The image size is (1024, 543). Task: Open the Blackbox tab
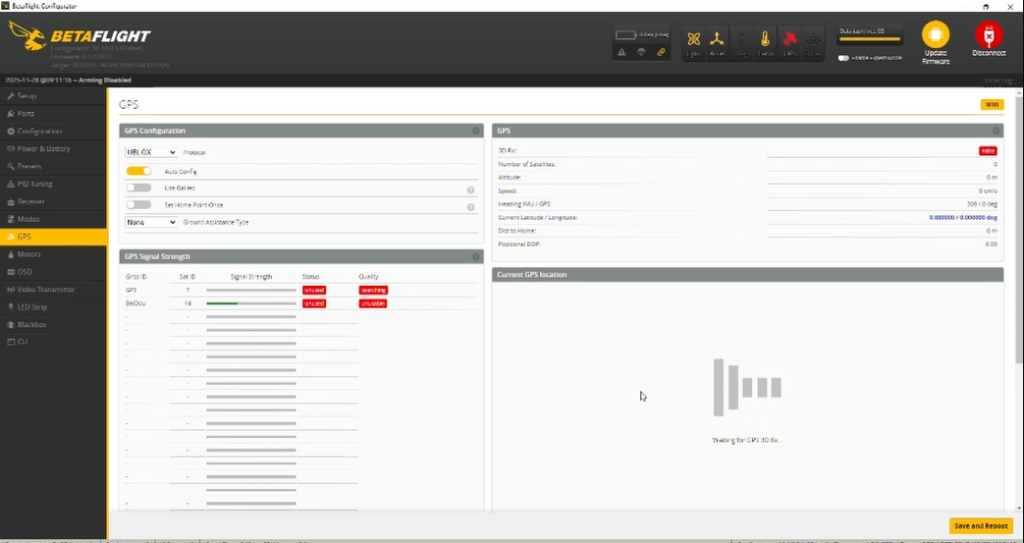(x=54, y=325)
